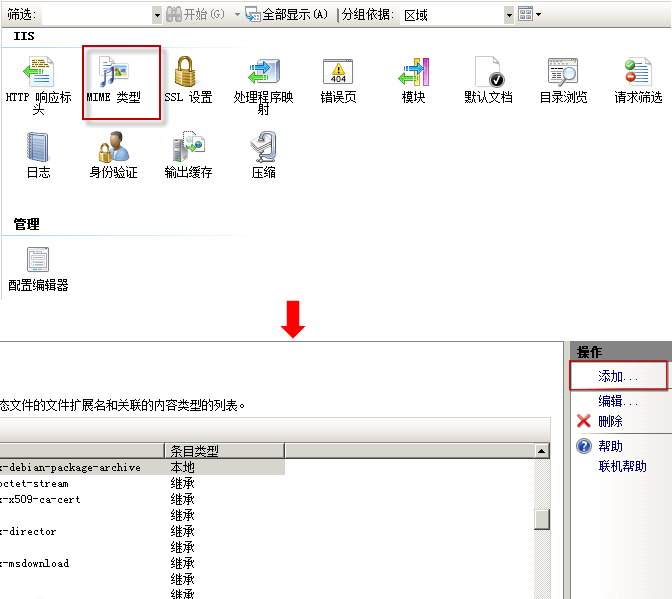Open the 模块 feature icon
The image size is (672, 599).
413,75
